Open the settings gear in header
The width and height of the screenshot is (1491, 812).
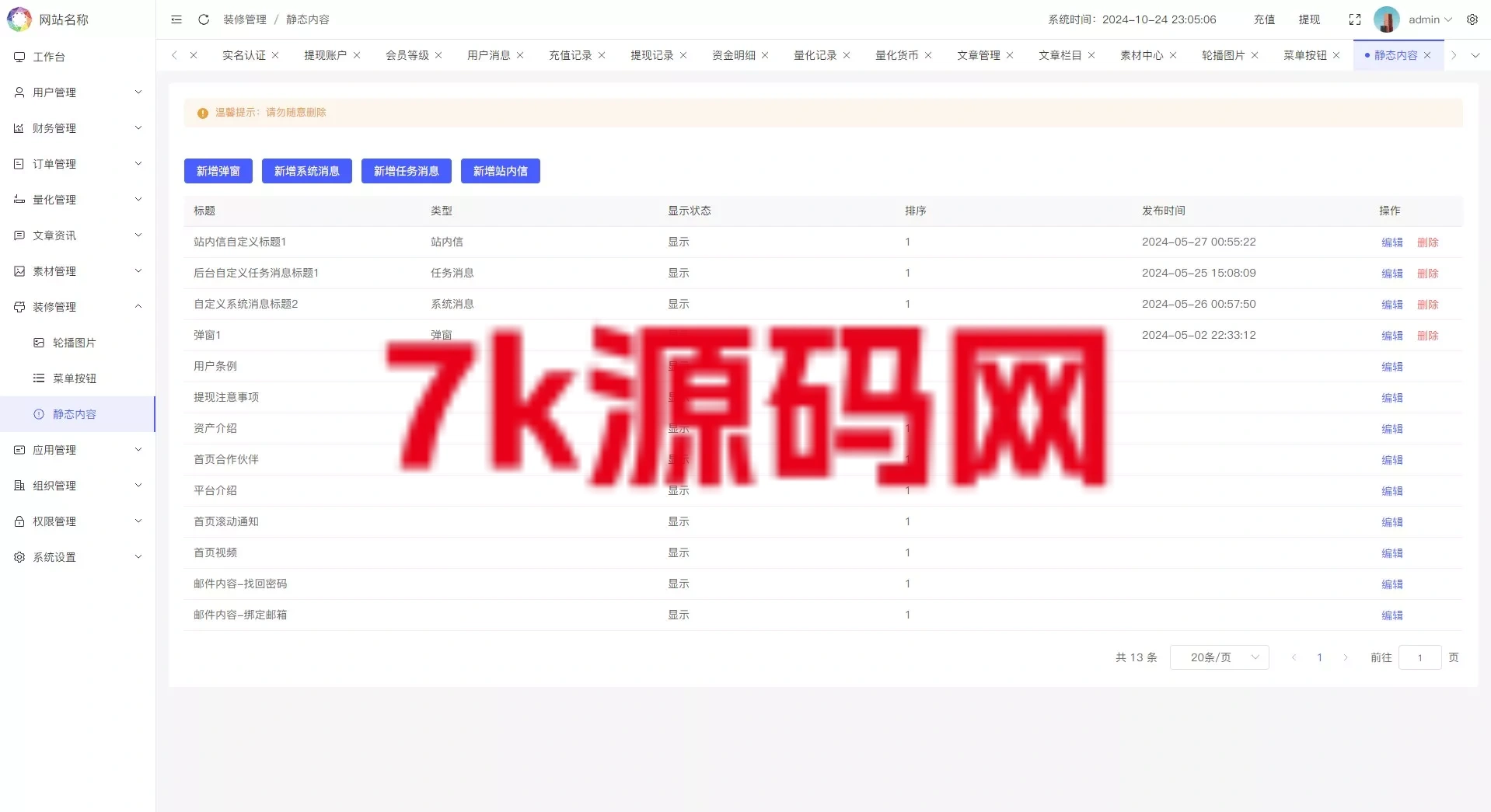click(x=1472, y=19)
